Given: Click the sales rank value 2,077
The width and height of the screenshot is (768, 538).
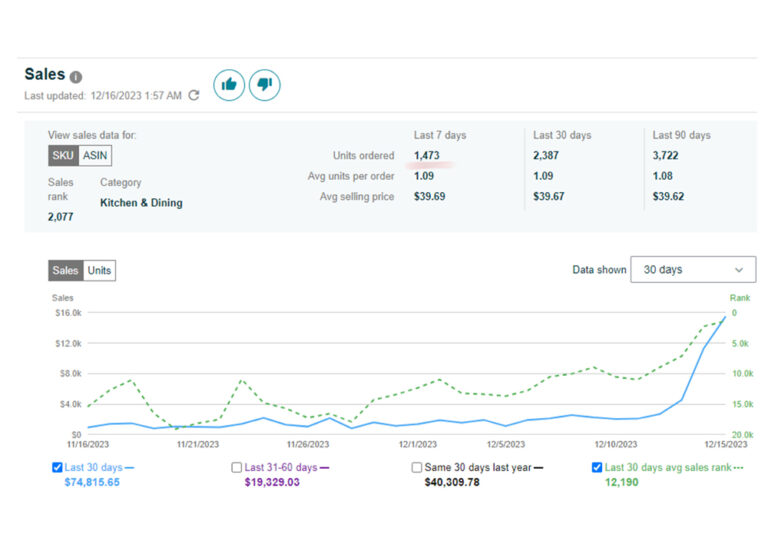Looking at the screenshot, I should pyautogui.click(x=61, y=217).
